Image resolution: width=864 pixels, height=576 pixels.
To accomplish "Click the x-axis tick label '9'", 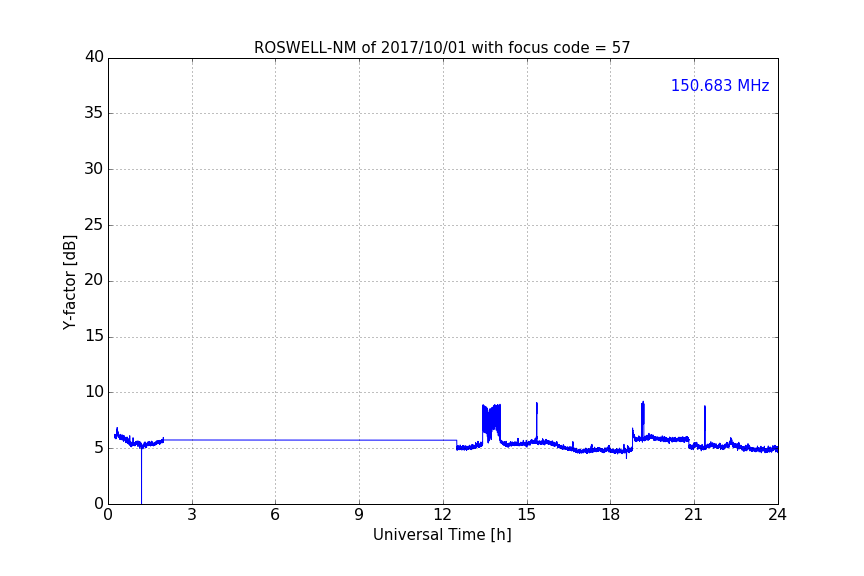I will (x=359, y=515).
